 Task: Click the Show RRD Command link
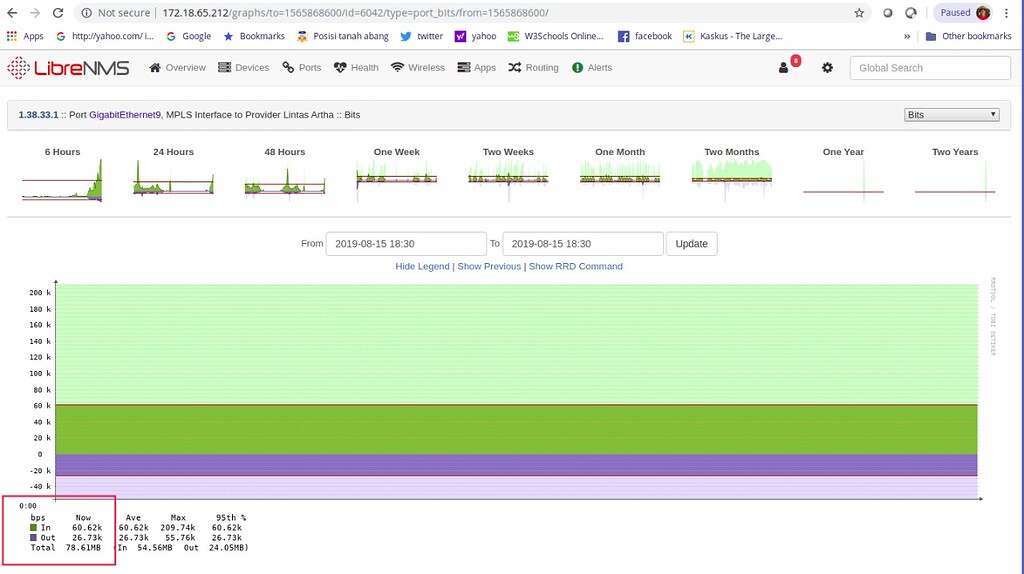575,267
